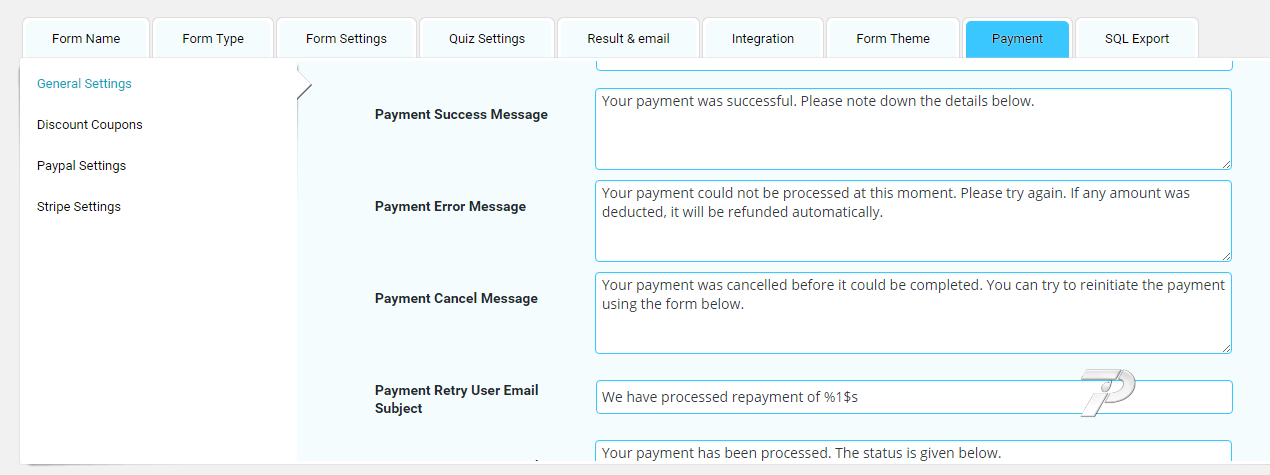
Task: Click into the Payment Success Message textarea
Action: click(x=912, y=129)
